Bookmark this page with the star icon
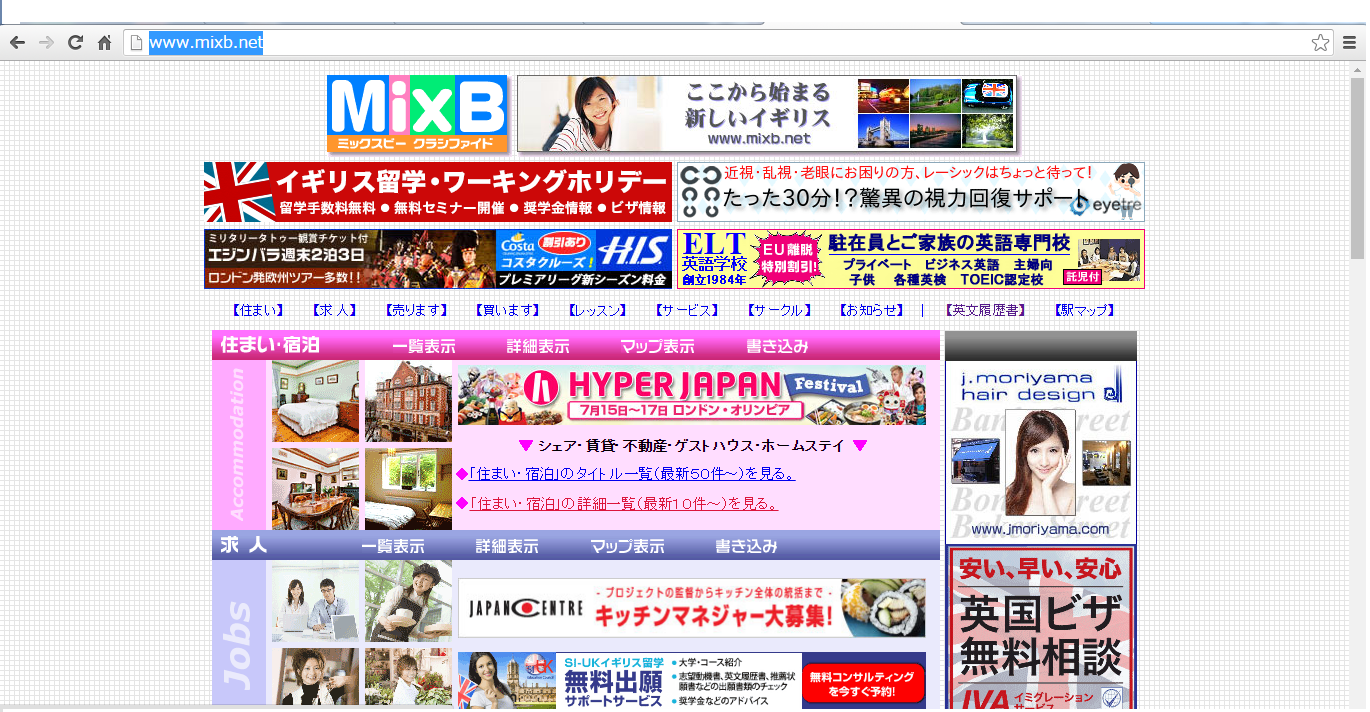The width and height of the screenshot is (1370, 712). tap(1320, 42)
